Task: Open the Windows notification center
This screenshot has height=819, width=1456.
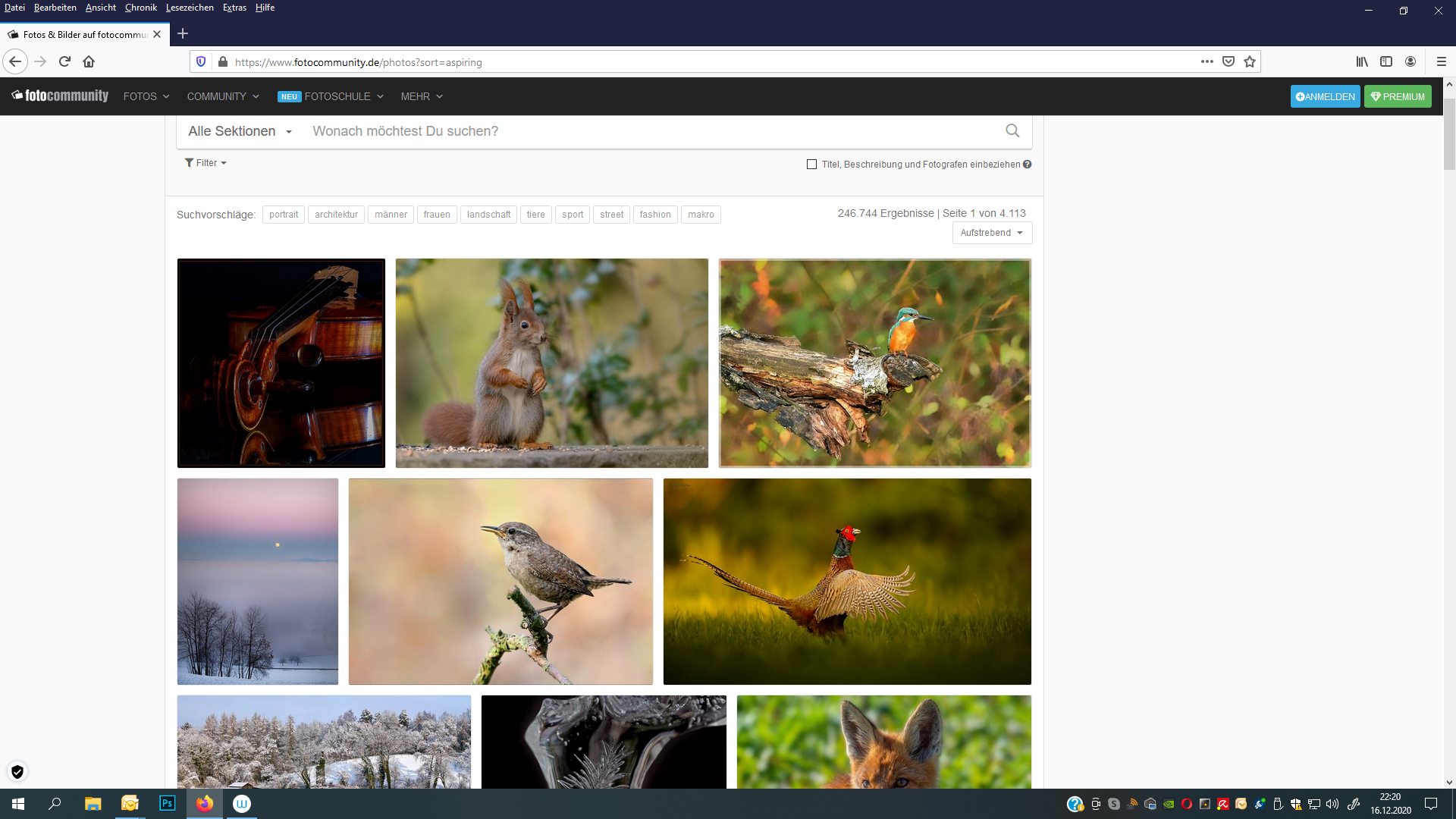Action: point(1431,804)
